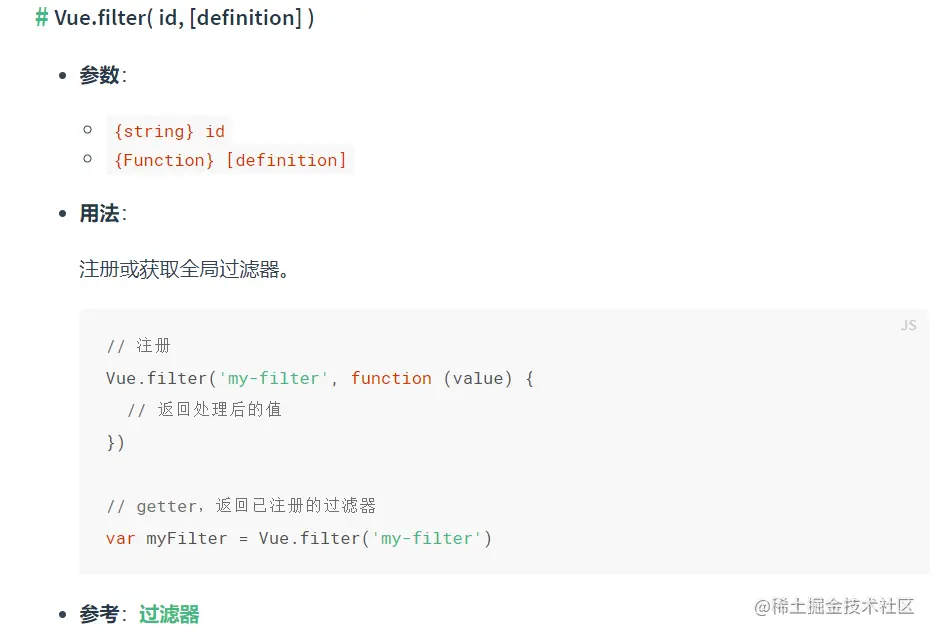
Task: Click the function keyword in code
Action: pos(391,378)
